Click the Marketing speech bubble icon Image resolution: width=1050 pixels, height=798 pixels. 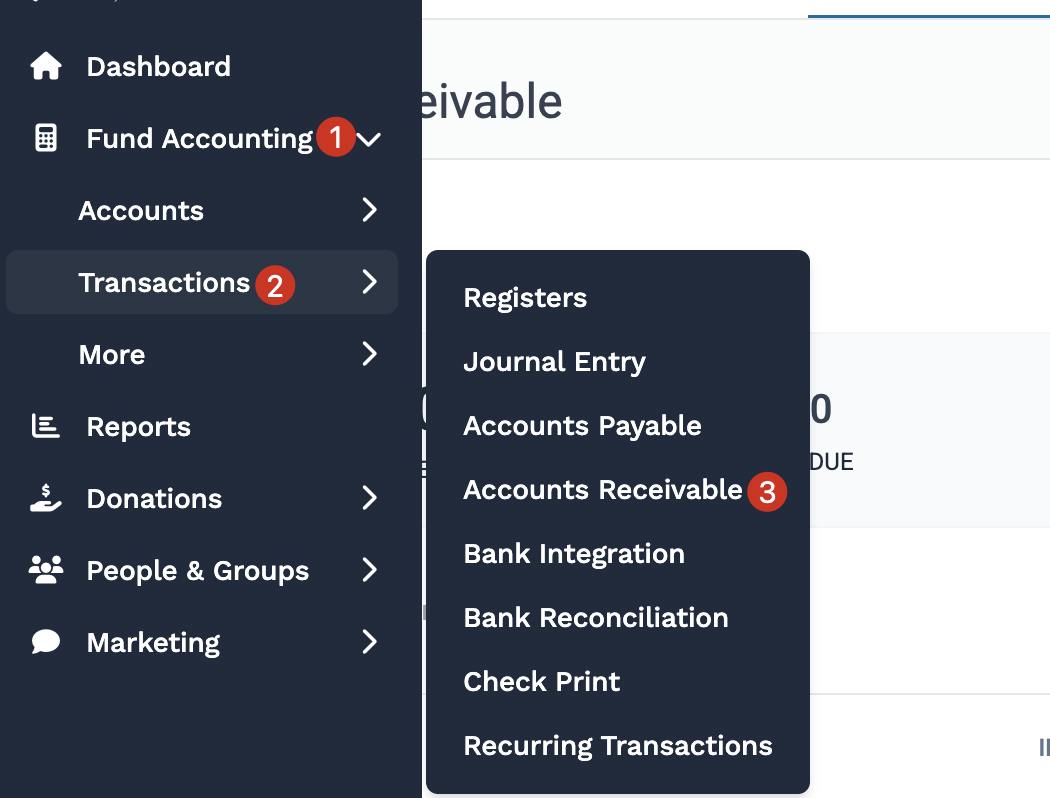coord(46,643)
